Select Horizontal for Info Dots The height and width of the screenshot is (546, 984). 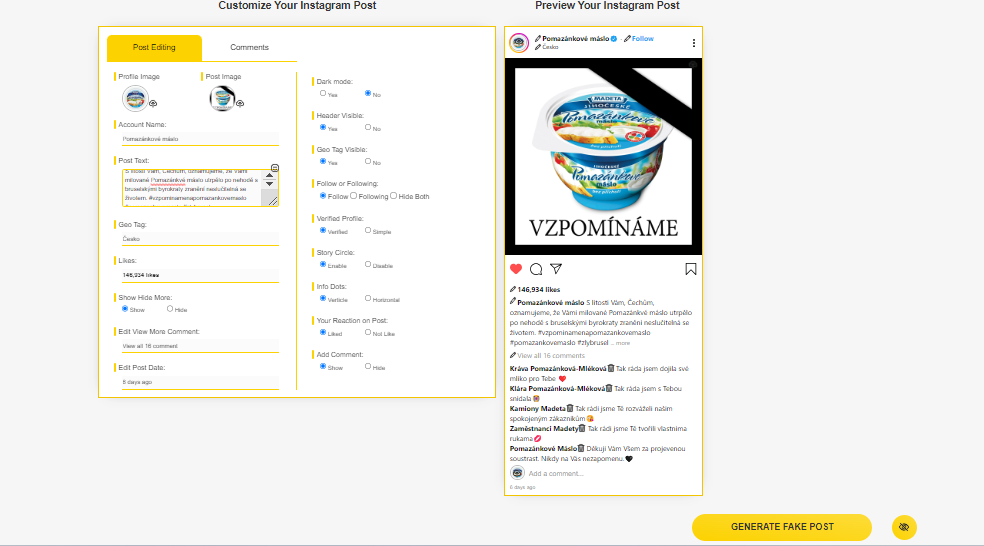point(368,299)
